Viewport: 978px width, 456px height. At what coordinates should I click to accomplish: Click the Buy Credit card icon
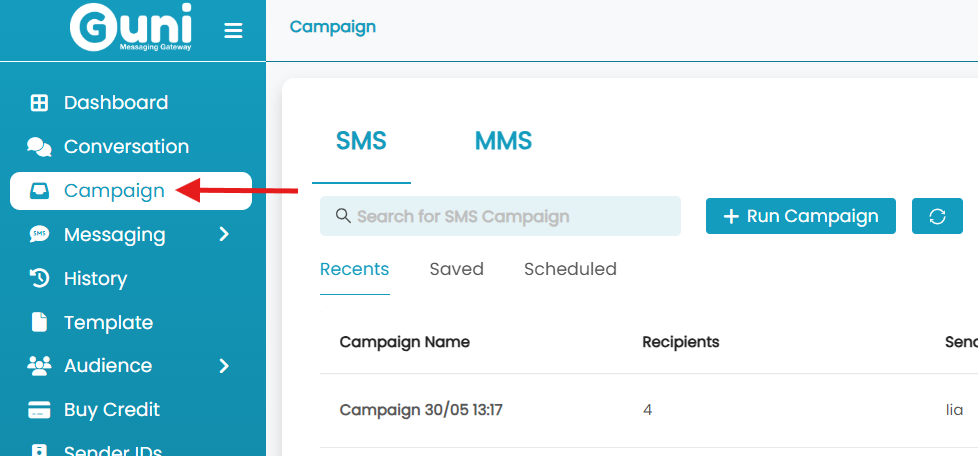pos(39,410)
